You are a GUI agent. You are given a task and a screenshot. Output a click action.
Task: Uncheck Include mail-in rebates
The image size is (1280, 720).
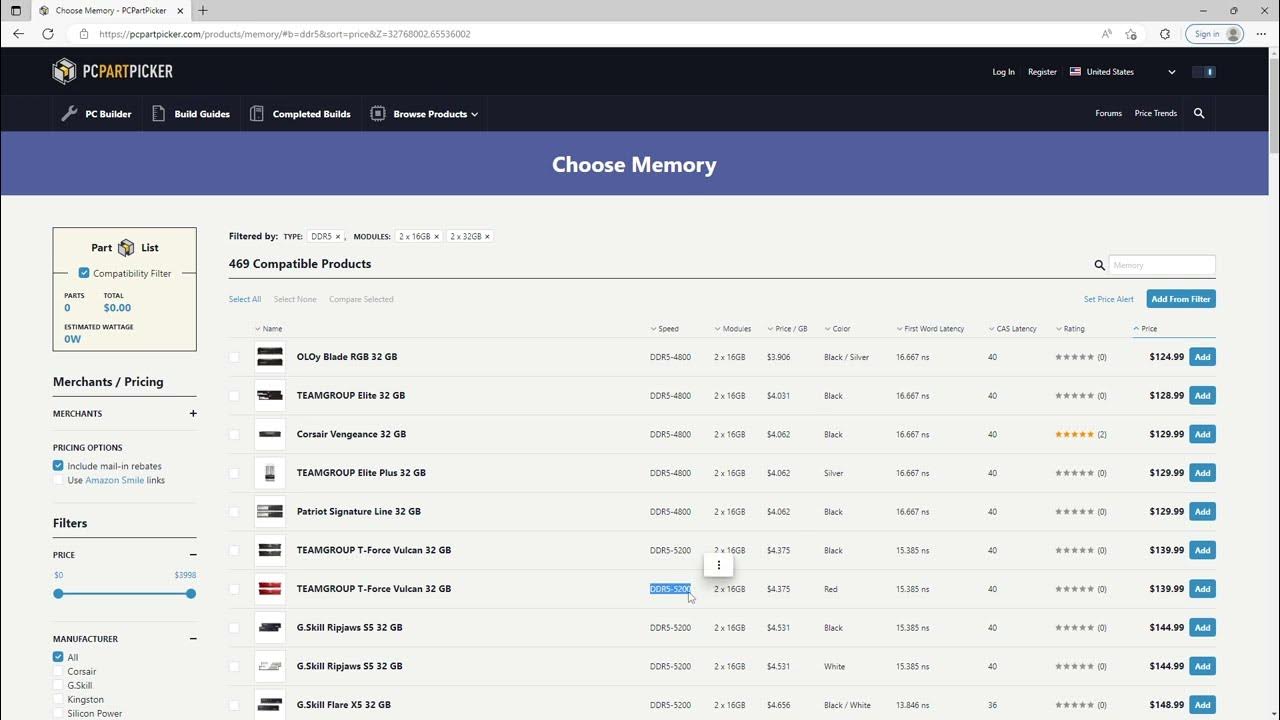pyautogui.click(x=58, y=466)
